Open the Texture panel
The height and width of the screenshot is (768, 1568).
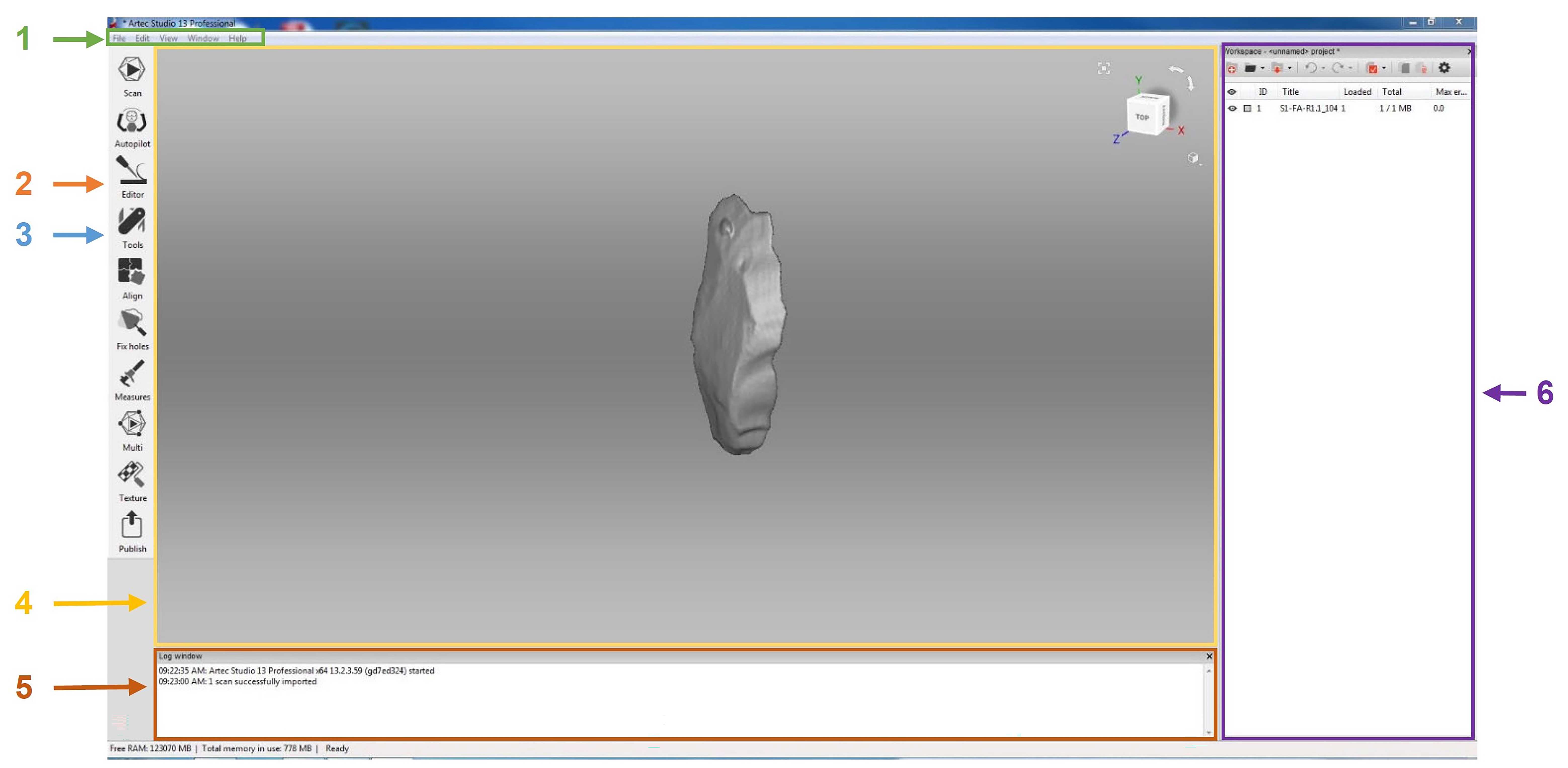pyautogui.click(x=132, y=481)
